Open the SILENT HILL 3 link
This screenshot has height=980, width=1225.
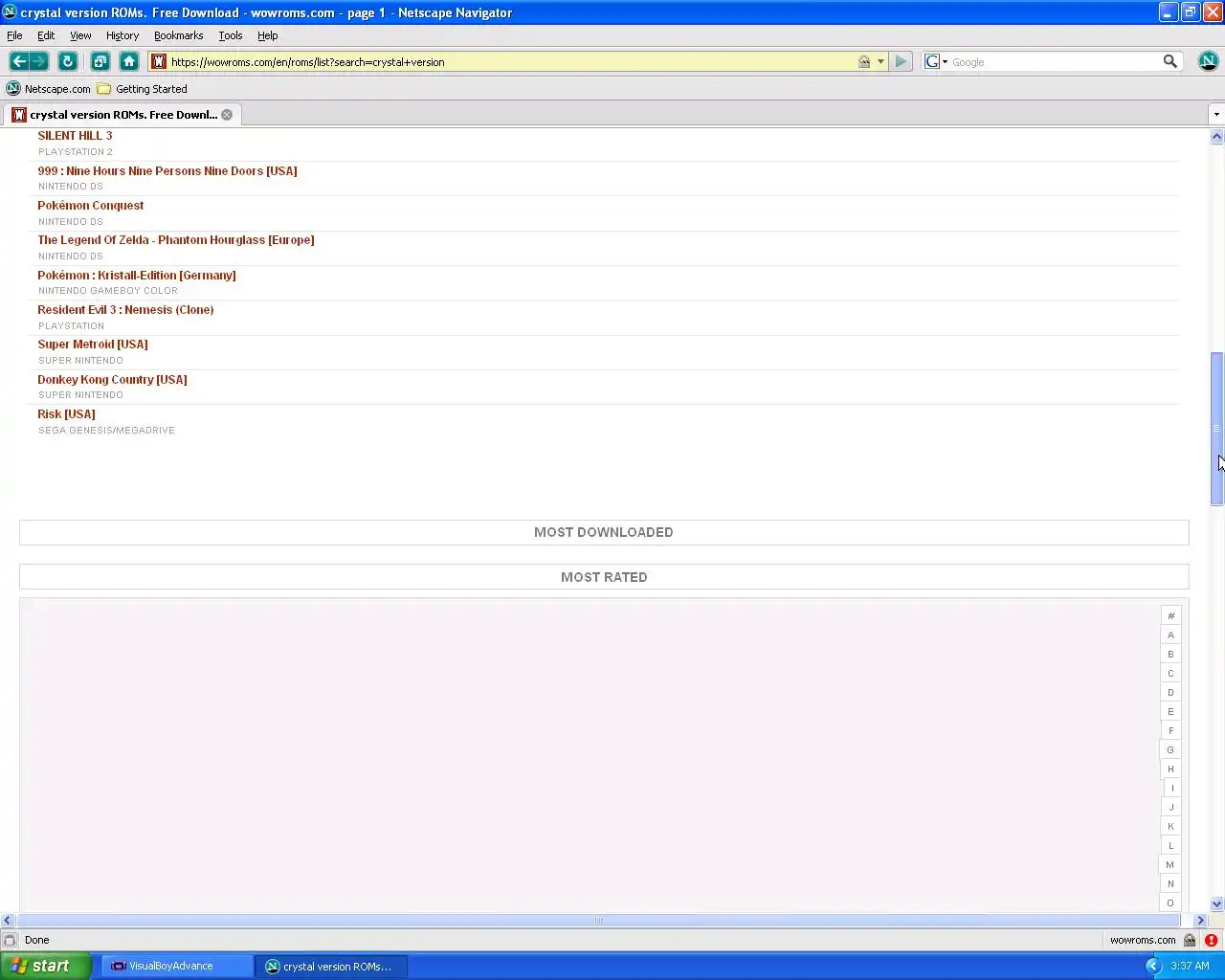click(75, 136)
